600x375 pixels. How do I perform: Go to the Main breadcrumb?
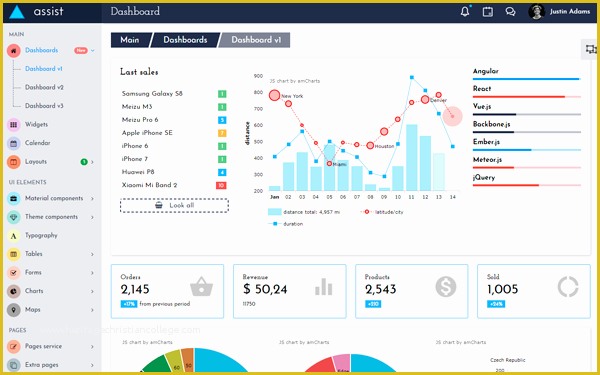(x=130, y=40)
